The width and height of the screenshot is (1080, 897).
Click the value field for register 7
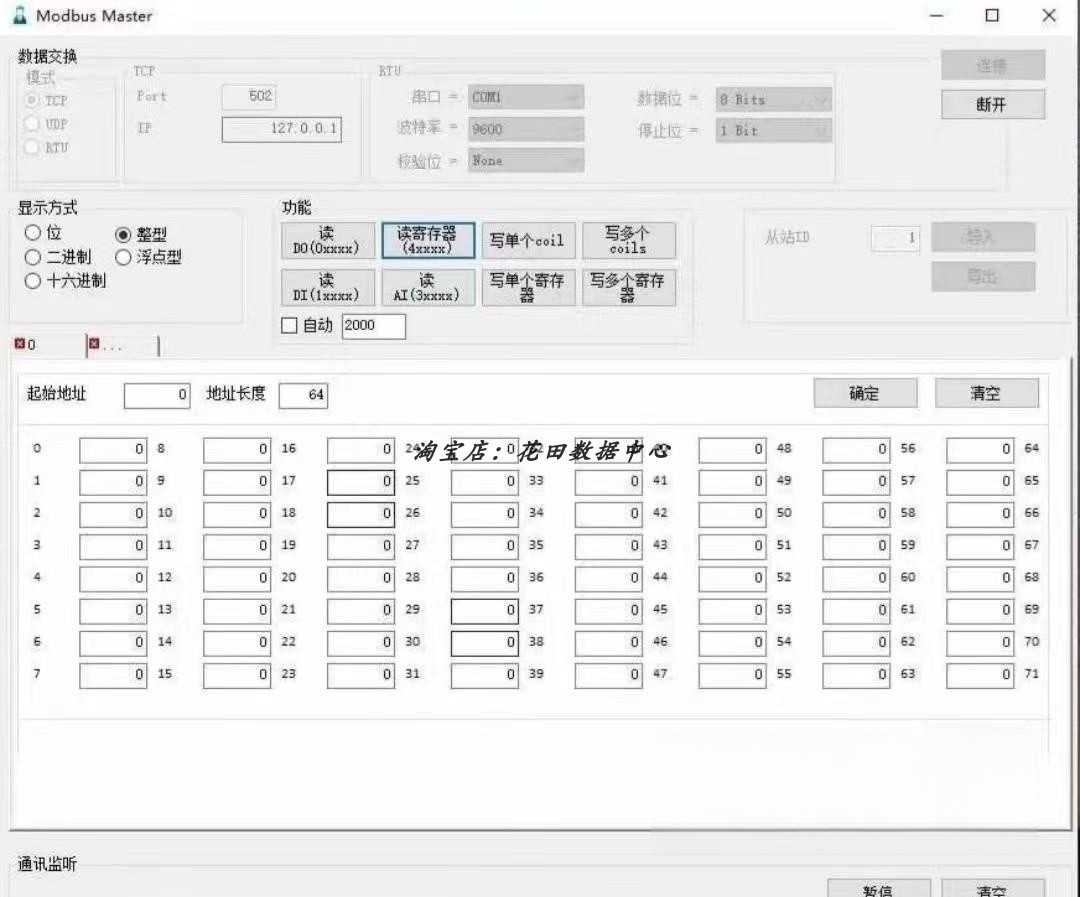pos(113,675)
